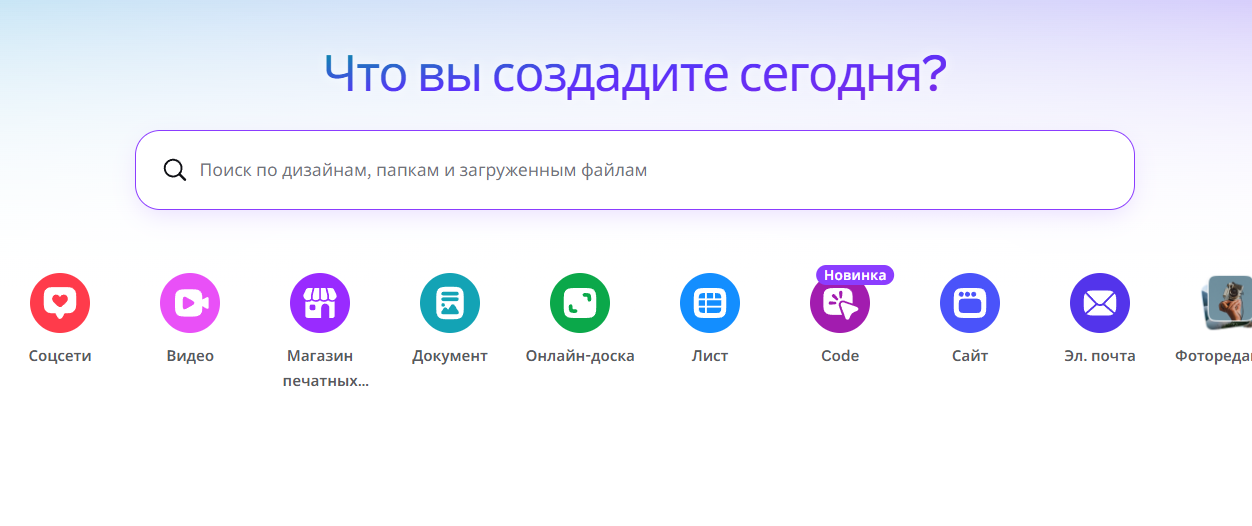Open the Фоторедактор photo thumbnail

point(1226,303)
